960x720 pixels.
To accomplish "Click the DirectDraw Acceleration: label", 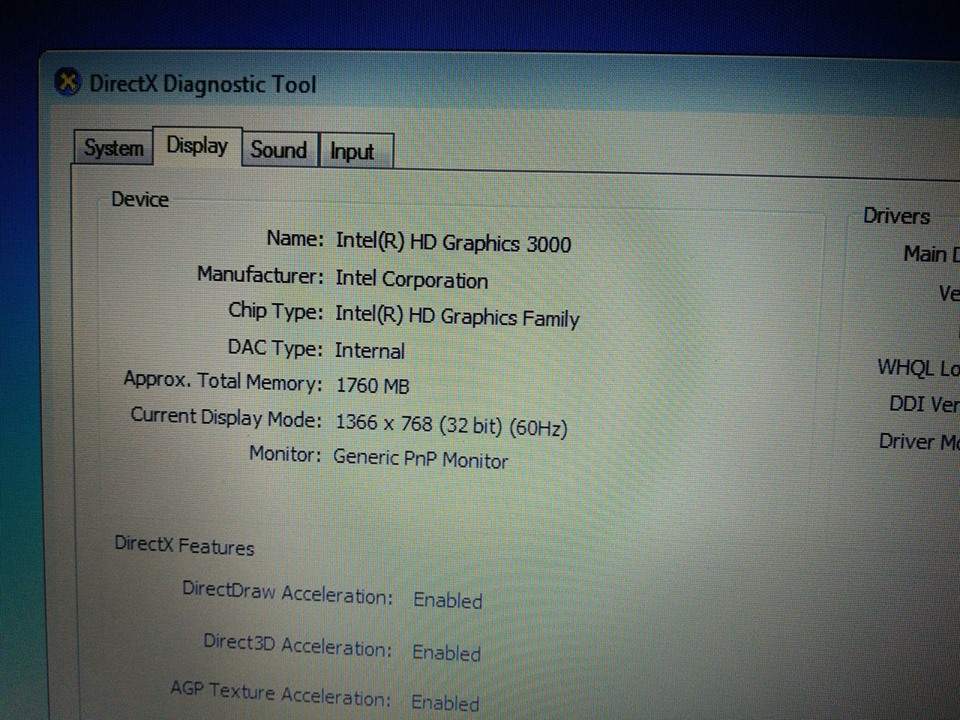I will click(287, 592).
